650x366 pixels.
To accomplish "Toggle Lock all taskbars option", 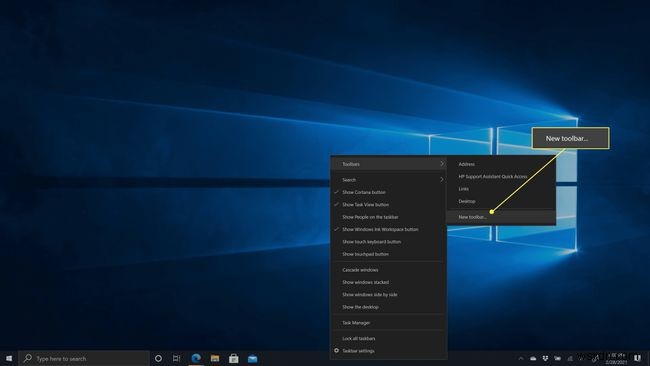I will (388, 338).
